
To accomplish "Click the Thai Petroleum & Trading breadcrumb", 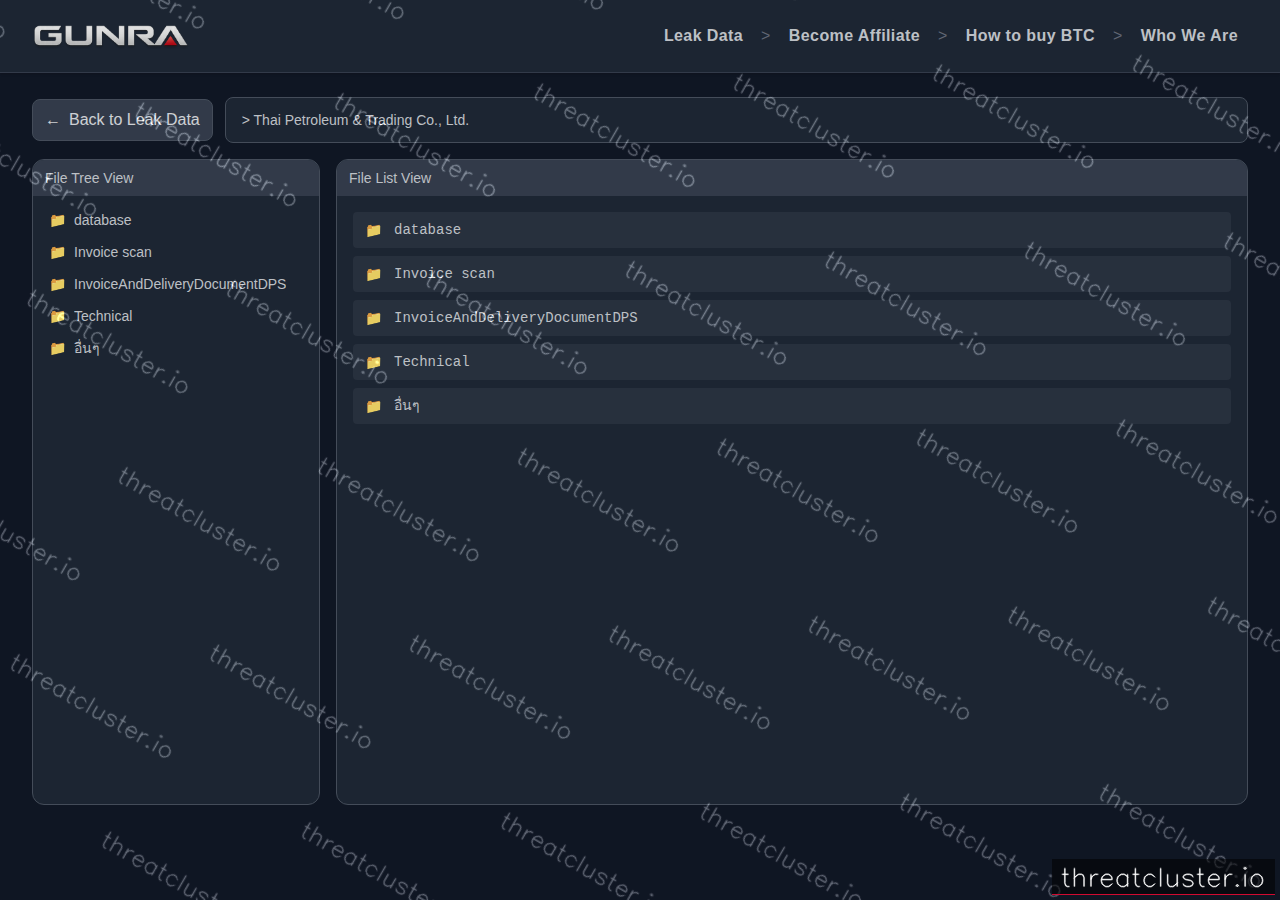I will (x=355, y=120).
